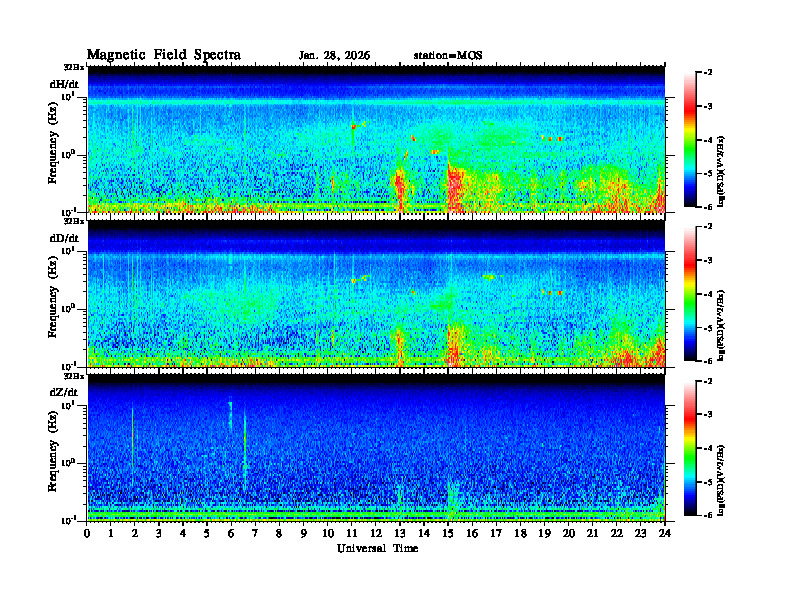Click the log PSD label of dH/dt color bar
This screenshot has height=612, width=792.
(x=721, y=171)
